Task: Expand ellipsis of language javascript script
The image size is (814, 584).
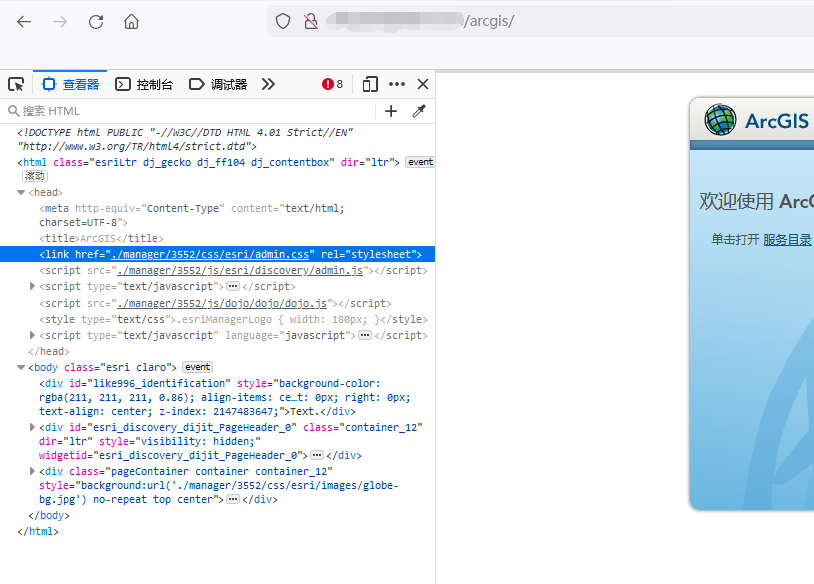Action: 365,335
